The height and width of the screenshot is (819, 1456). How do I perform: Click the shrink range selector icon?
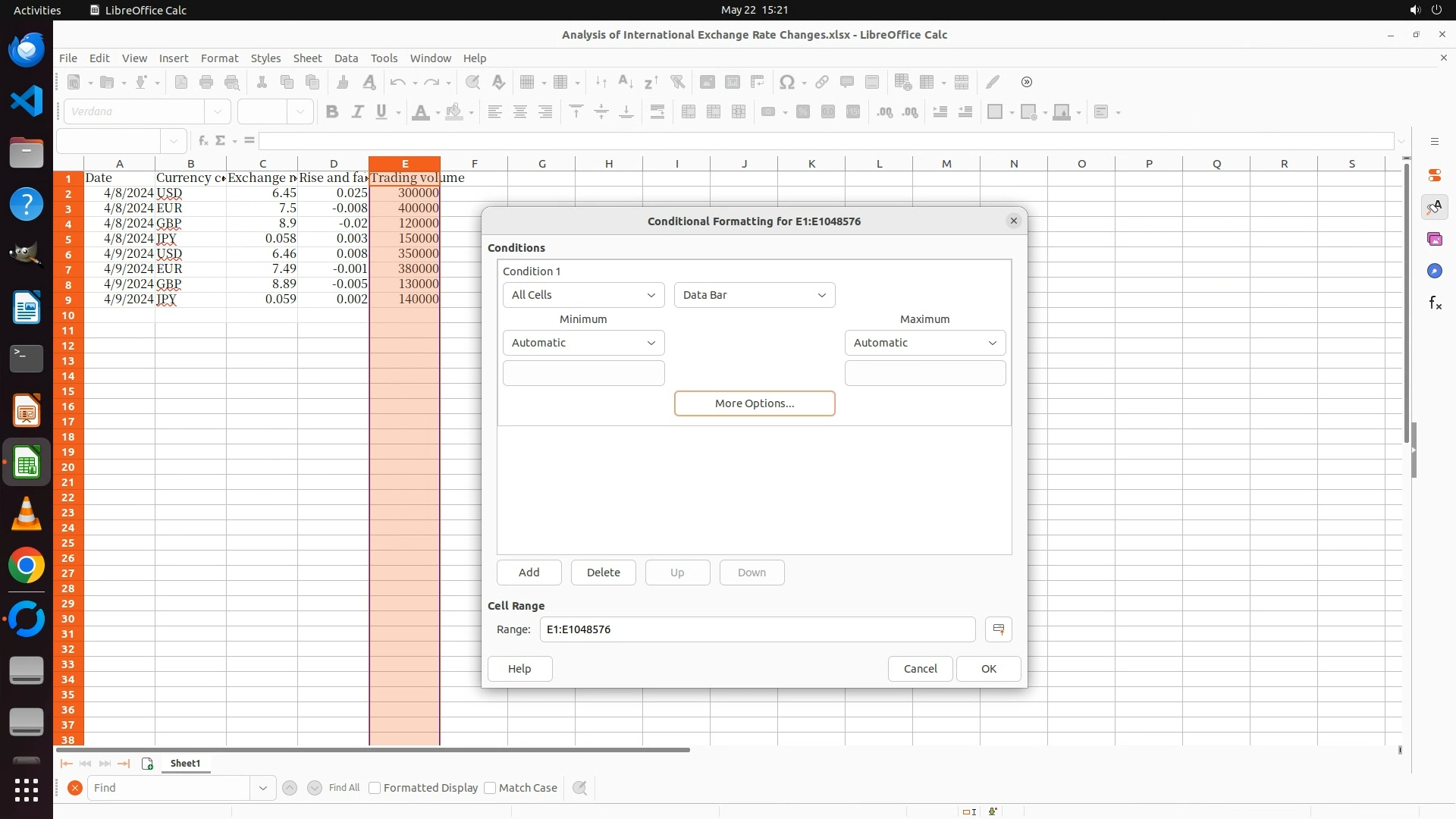tap(998, 629)
